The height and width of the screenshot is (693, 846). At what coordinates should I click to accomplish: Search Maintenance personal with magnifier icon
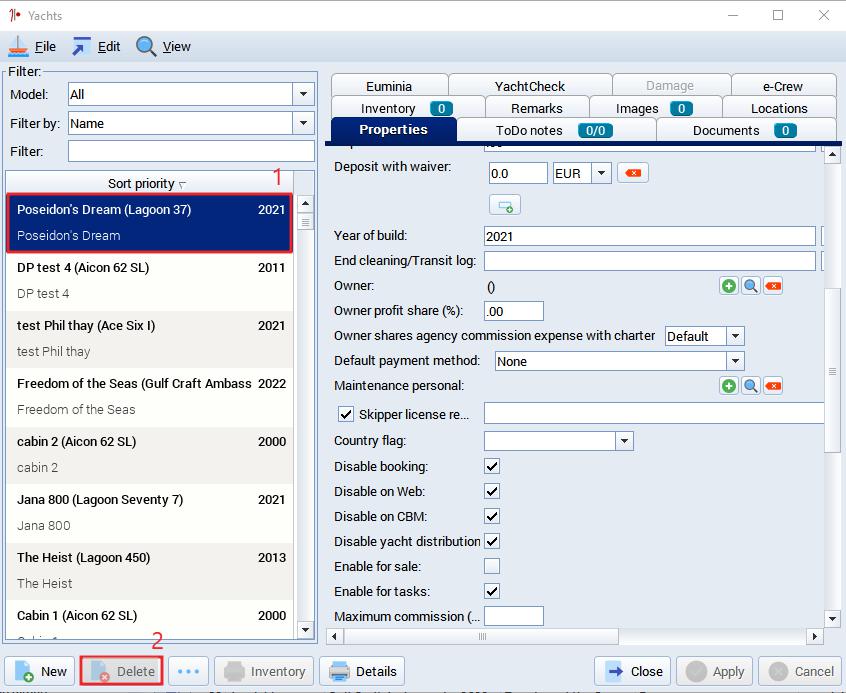(x=751, y=386)
